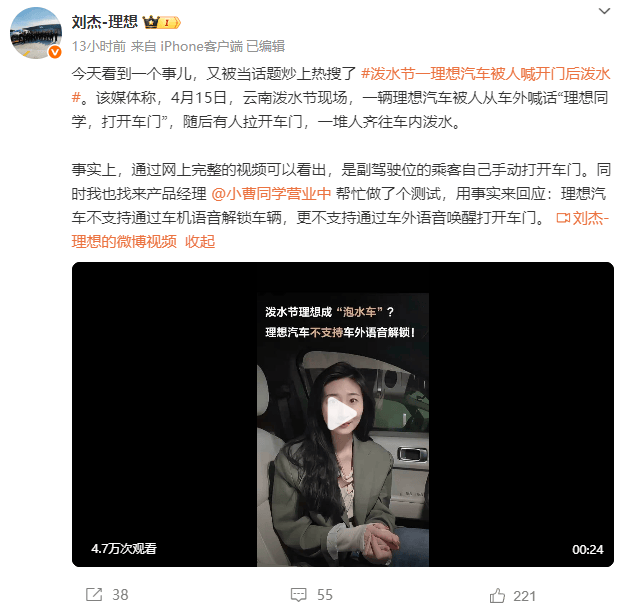Open the @小曹同学营业中 mention
The height and width of the screenshot is (614, 626).
271,194
